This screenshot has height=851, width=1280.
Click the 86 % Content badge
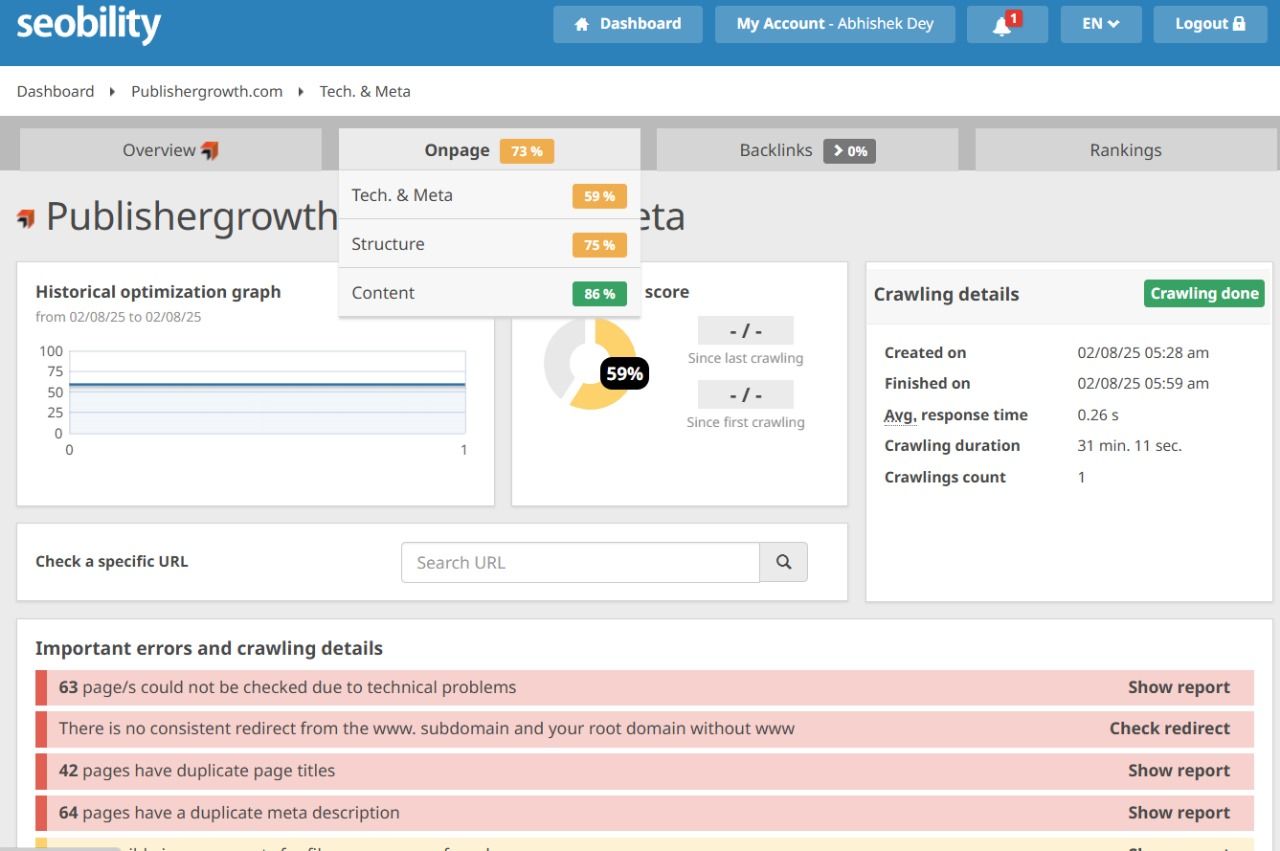(x=599, y=294)
